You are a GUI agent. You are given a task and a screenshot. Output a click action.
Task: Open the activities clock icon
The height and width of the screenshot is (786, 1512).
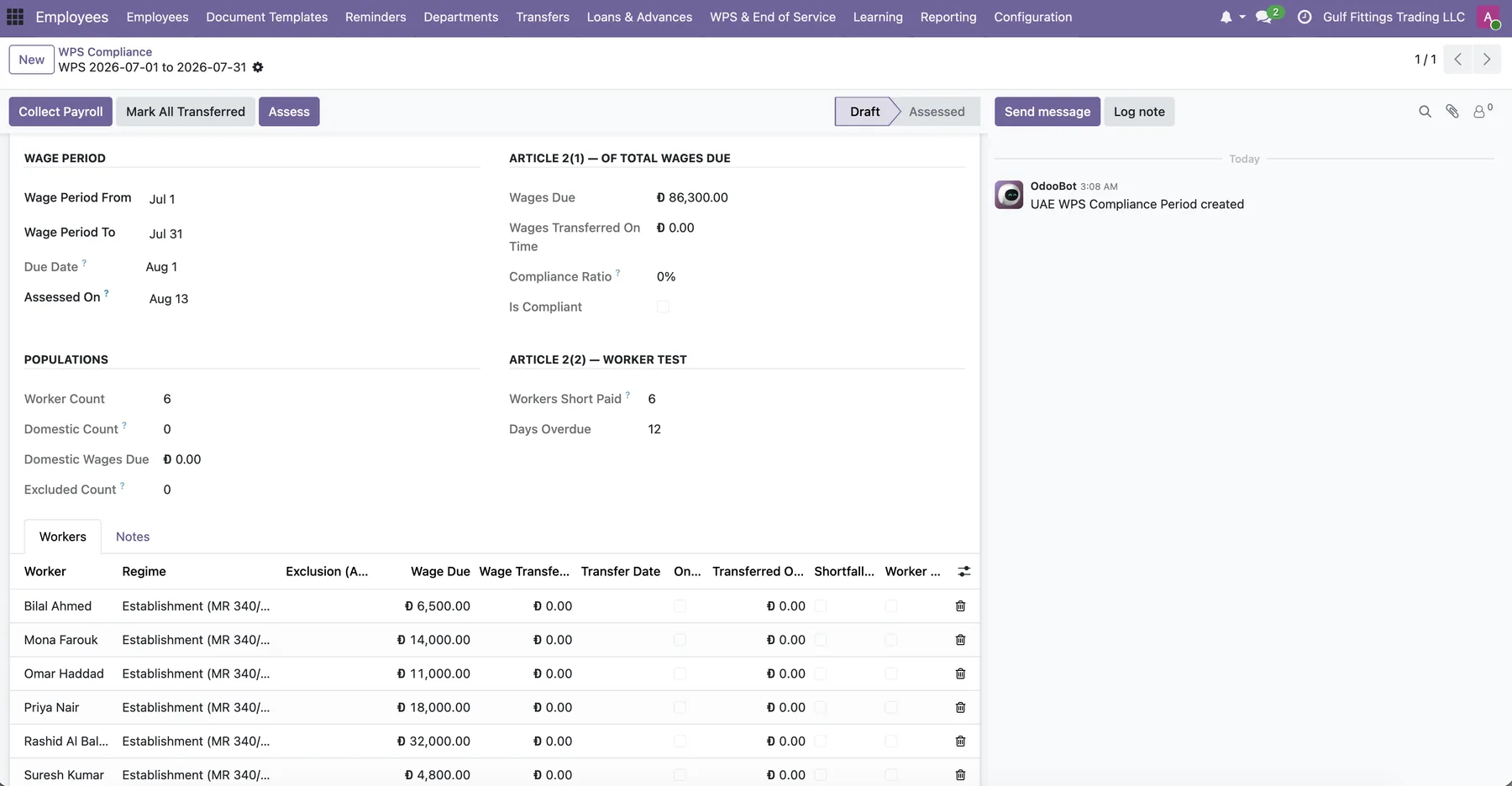click(x=1305, y=17)
